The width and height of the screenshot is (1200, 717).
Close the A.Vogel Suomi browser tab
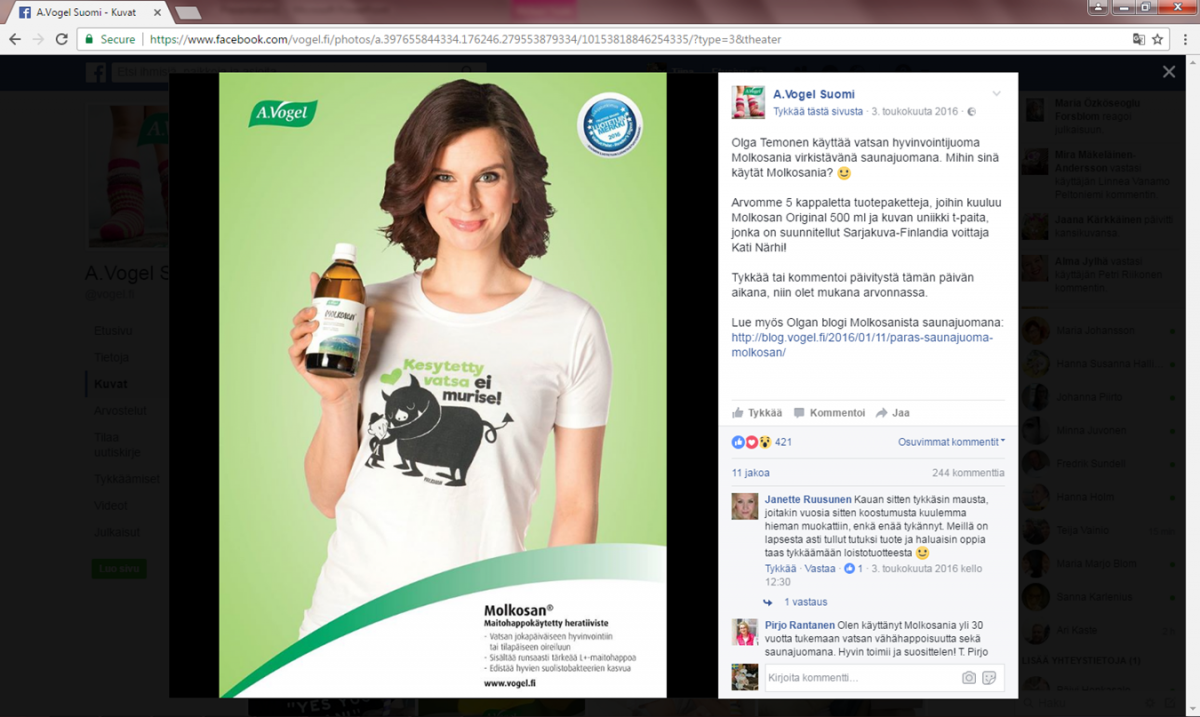point(155,12)
